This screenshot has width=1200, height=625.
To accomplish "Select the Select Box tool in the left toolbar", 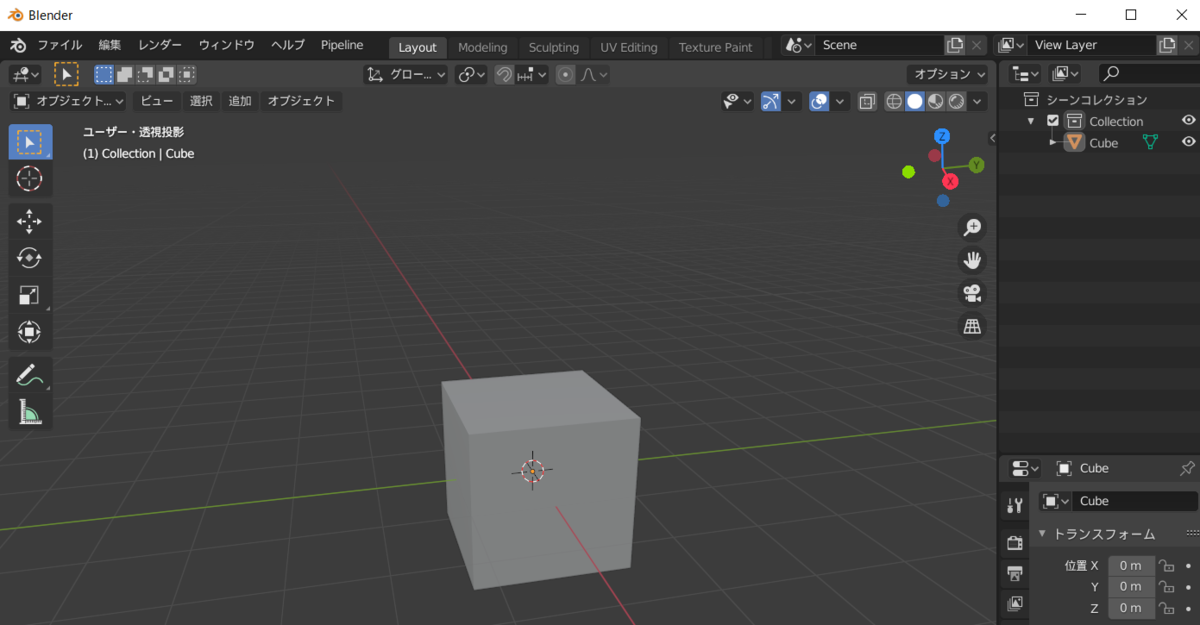I will 30,142.
